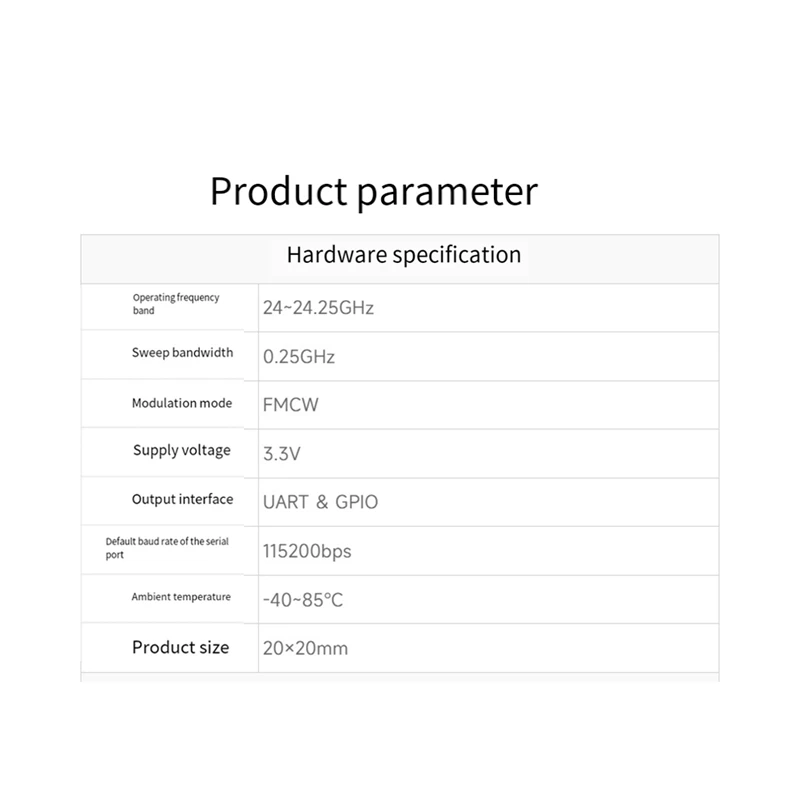This screenshot has width=800, height=800.
Task: Select the -40~85°C value
Action: click(x=303, y=600)
